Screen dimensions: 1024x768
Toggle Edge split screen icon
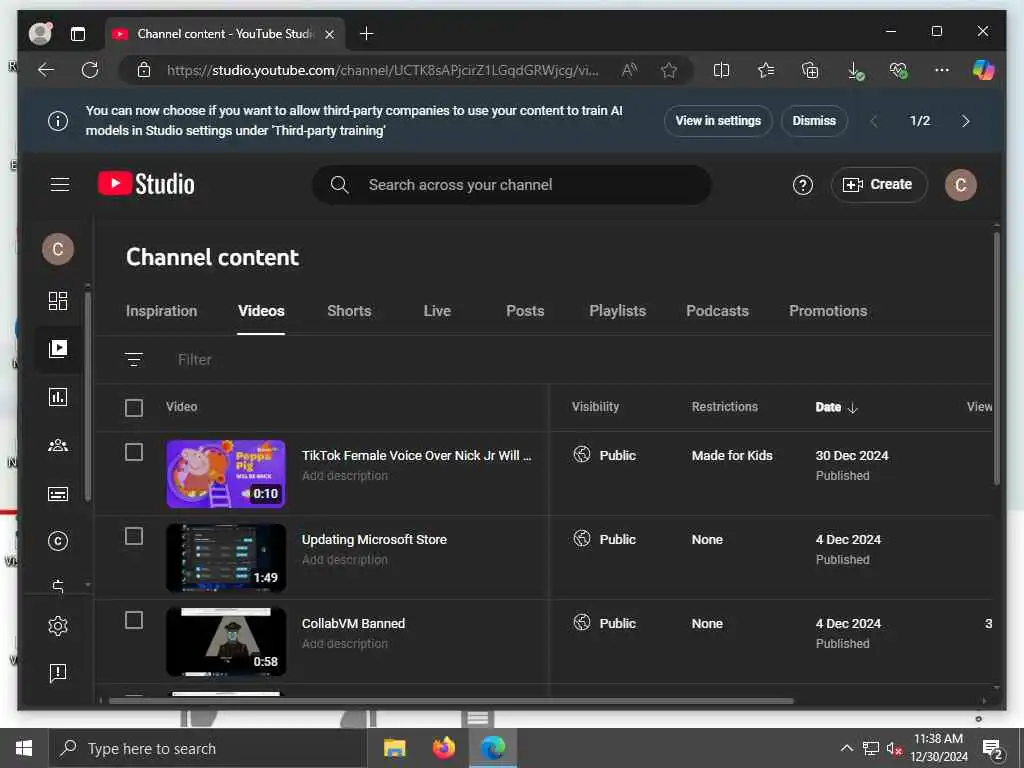721,70
